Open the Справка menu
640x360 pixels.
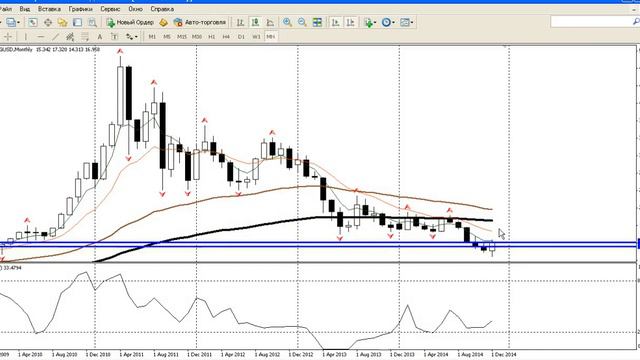(162, 9)
